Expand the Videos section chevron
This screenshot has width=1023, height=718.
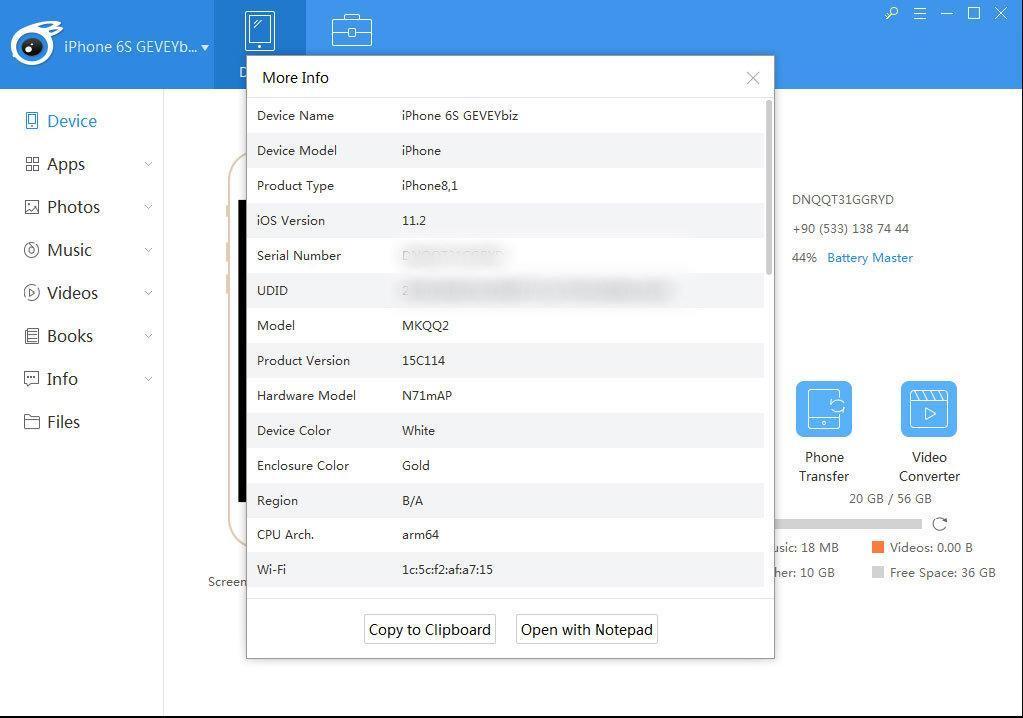click(148, 293)
